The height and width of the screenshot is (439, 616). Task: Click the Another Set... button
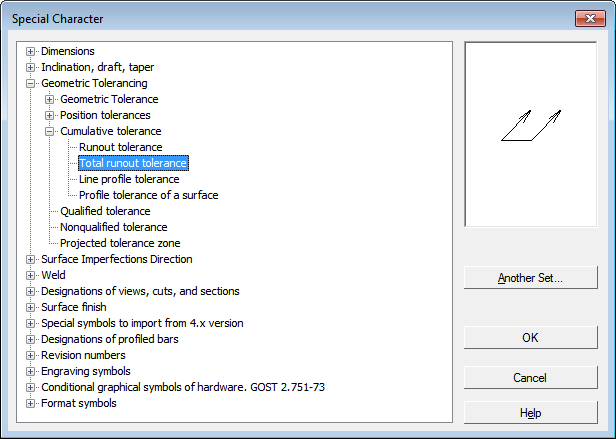(x=530, y=278)
